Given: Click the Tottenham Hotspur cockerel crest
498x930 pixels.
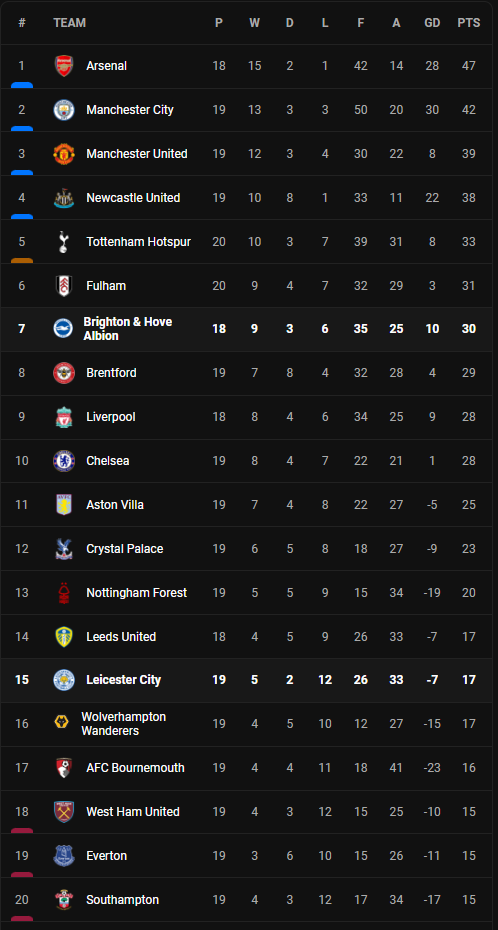Looking at the screenshot, I should (x=63, y=241).
